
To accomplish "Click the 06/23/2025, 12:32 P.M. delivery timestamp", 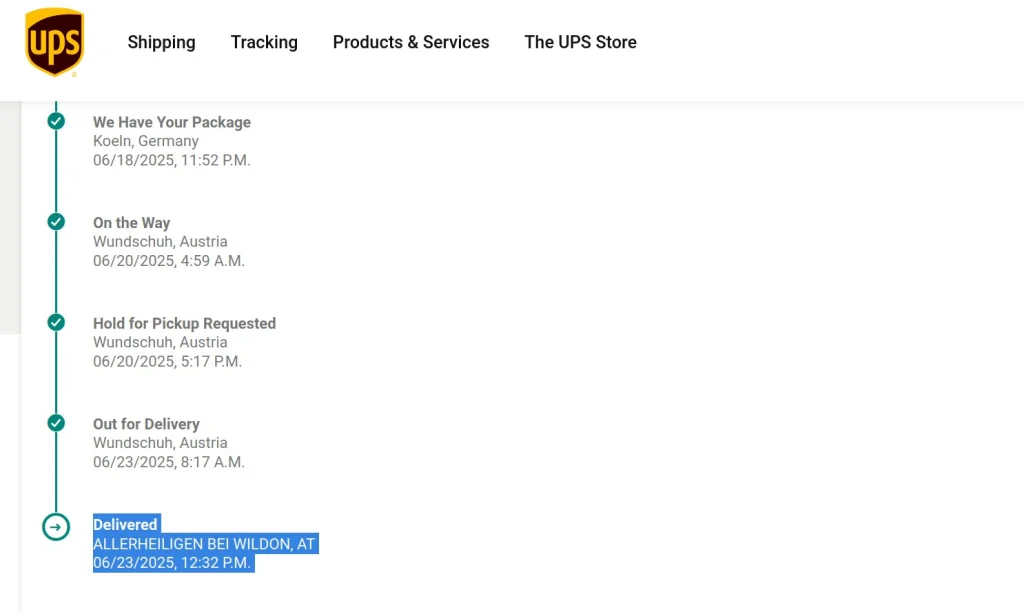I will (x=172, y=563).
